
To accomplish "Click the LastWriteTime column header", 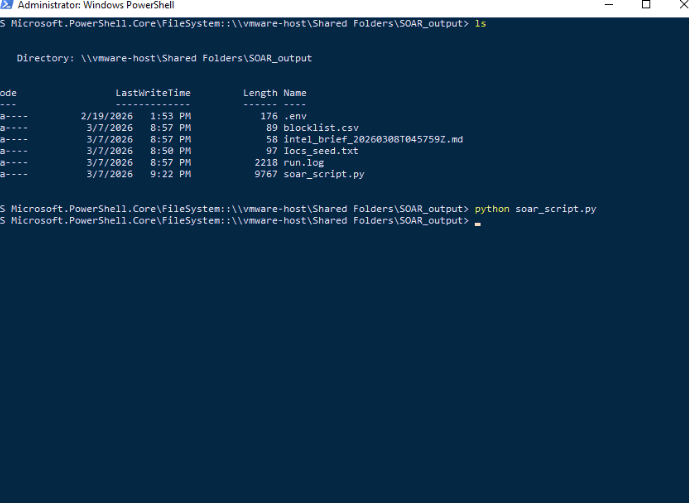I will 152,93.
